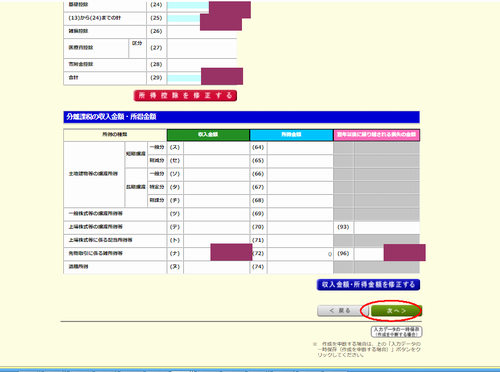Click the 0 value in row (72)
This screenshot has height=372, width=500.
(330, 254)
